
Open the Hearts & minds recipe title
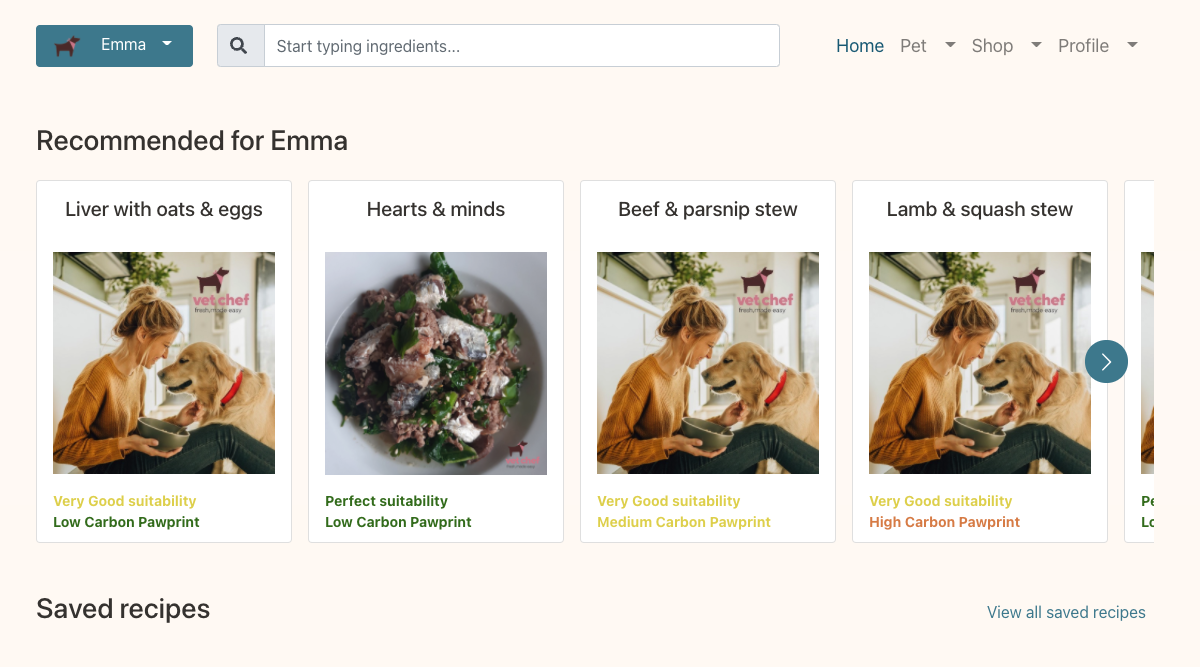point(436,210)
